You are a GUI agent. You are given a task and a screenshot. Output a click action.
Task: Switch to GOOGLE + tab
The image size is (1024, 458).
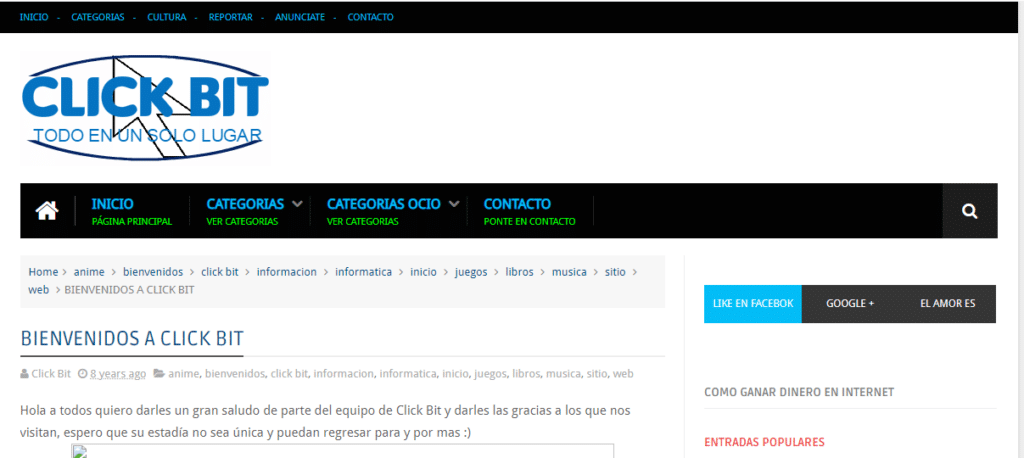(850, 304)
